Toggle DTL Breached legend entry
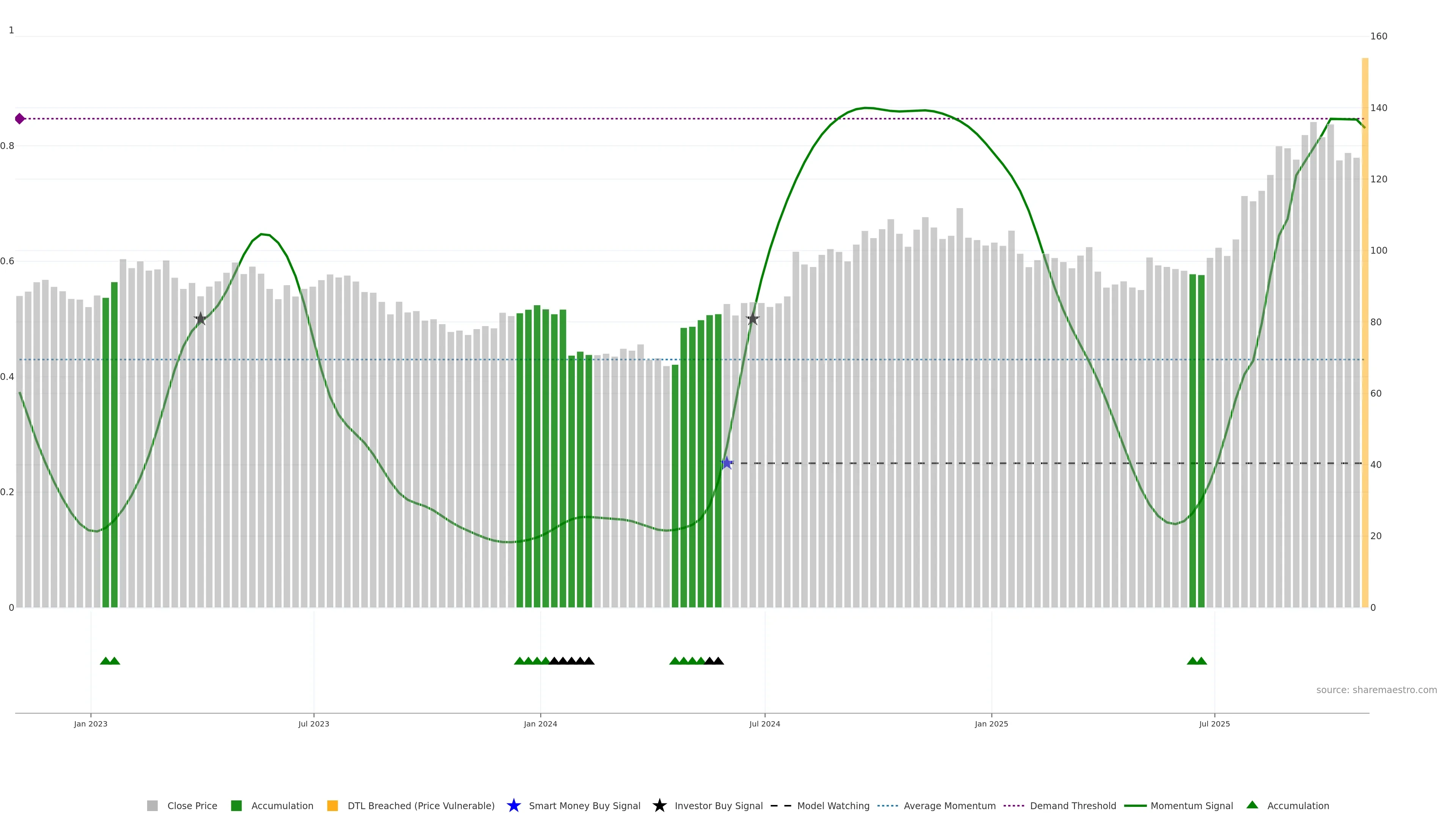The height and width of the screenshot is (819, 1456). coord(420,805)
